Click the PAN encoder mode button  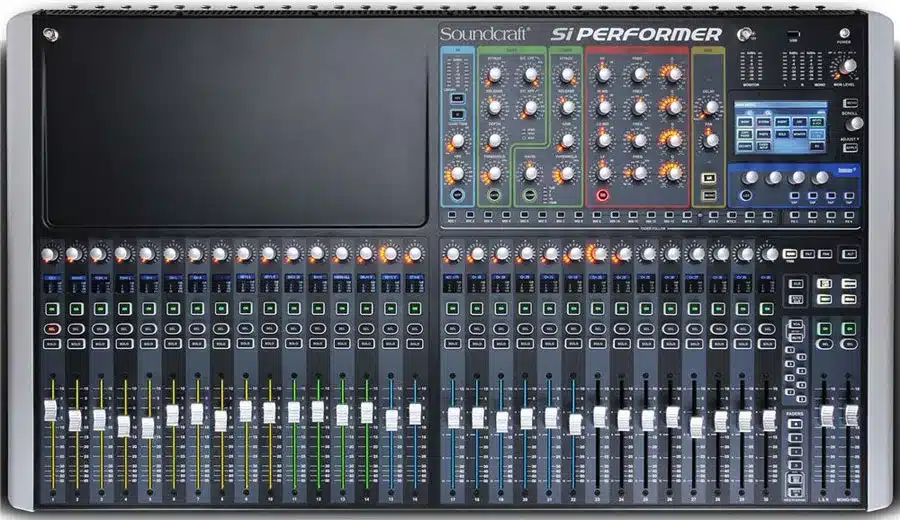825,254
